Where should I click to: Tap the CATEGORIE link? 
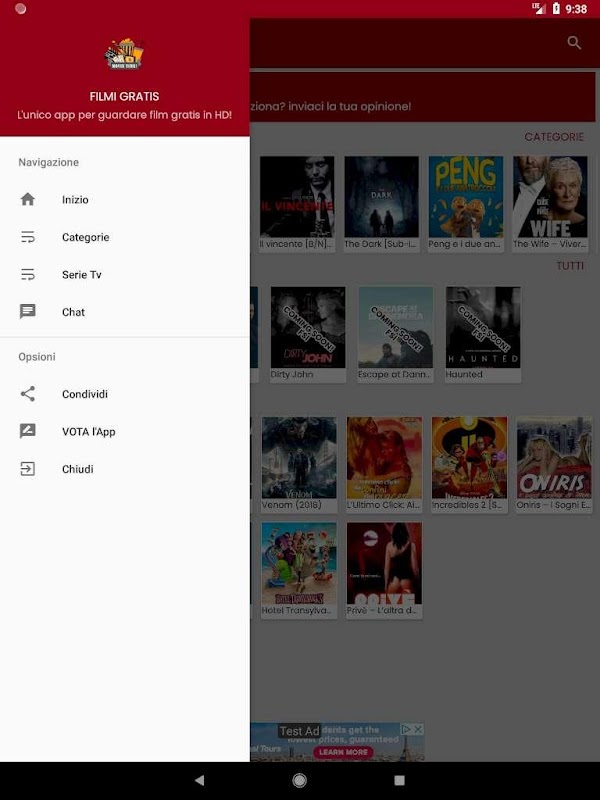pos(554,137)
